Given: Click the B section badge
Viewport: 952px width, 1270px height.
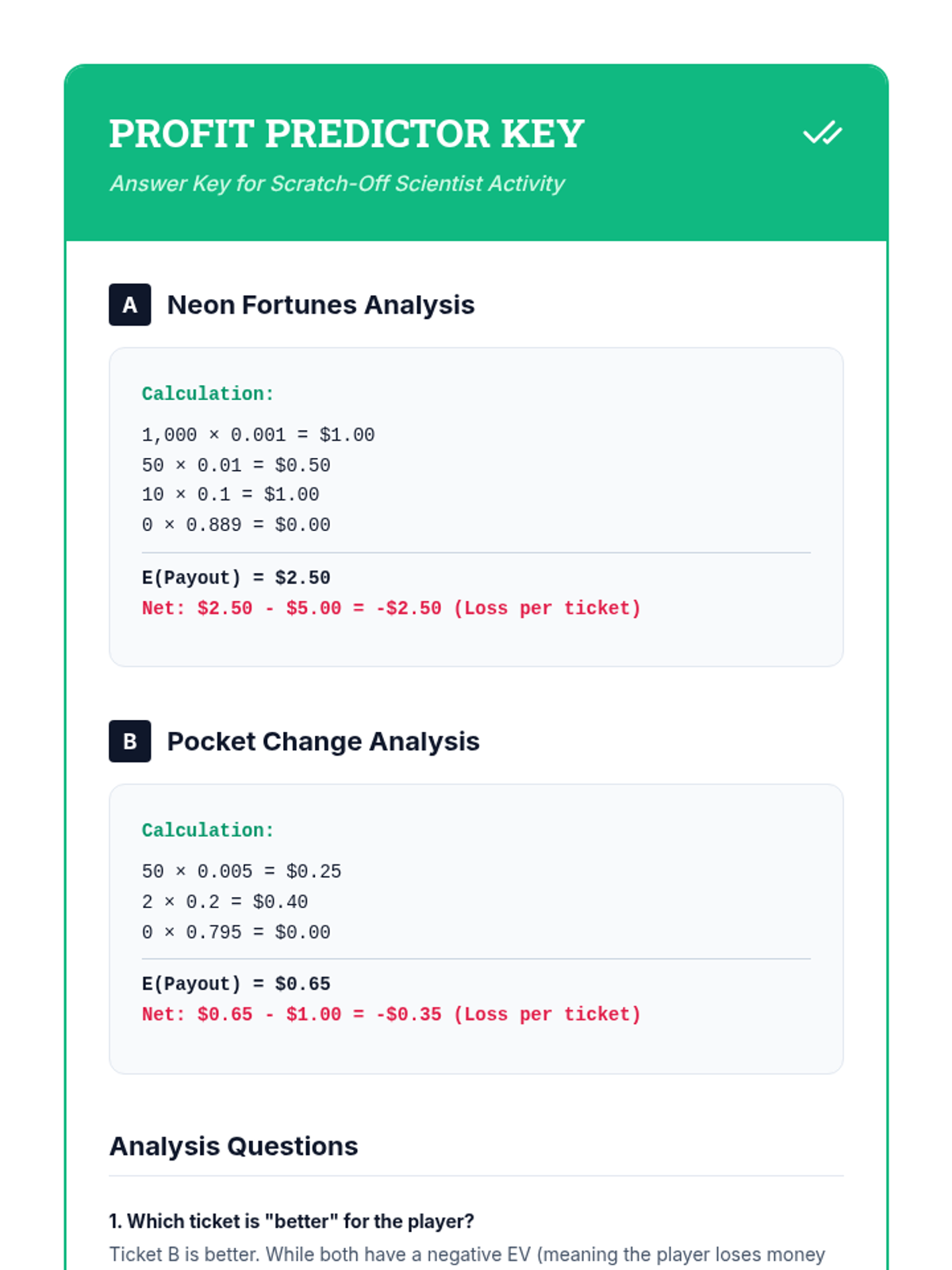Looking at the screenshot, I should pyautogui.click(x=130, y=741).
